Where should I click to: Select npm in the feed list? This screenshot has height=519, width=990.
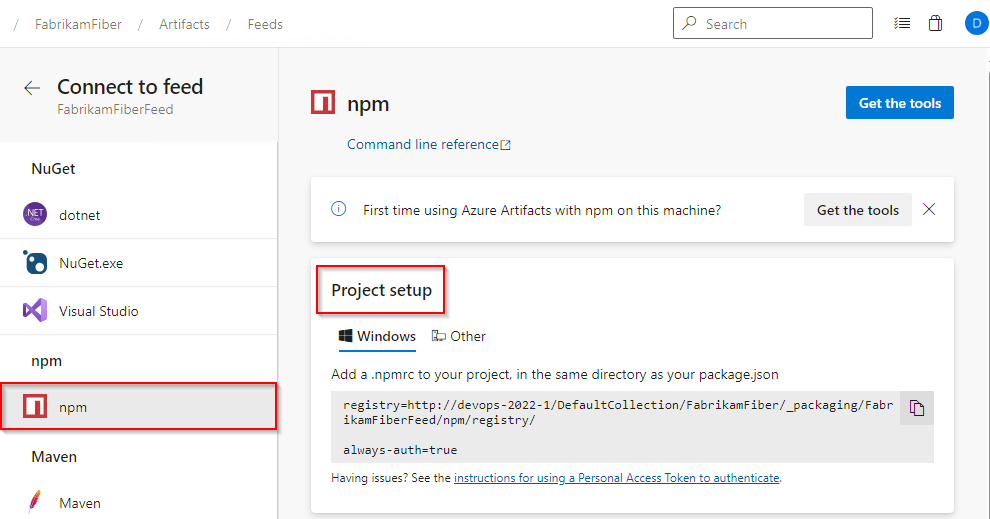138,407
